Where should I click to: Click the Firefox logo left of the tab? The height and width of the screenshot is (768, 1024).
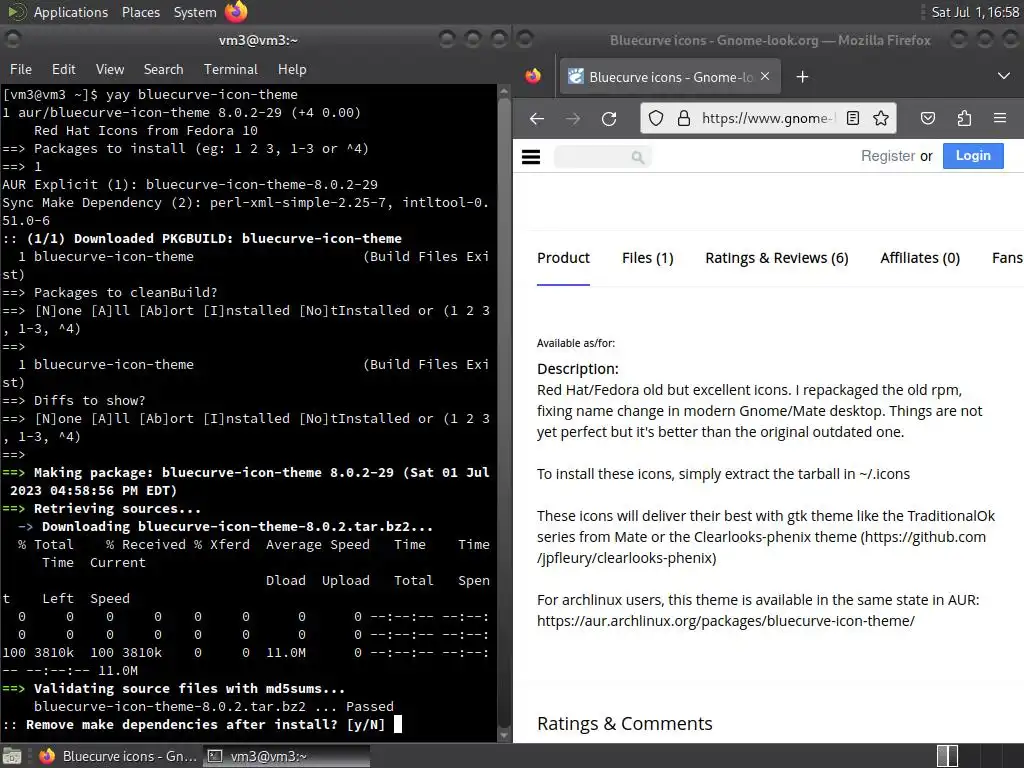[533, 76]
